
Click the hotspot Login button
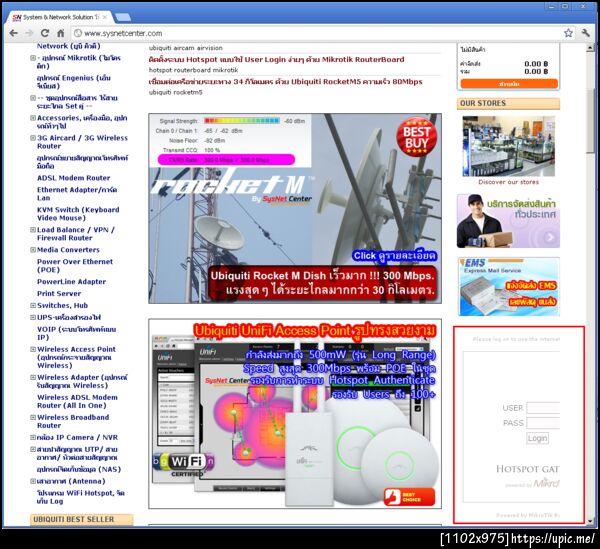pyautogui.click(x=537, y=438)
